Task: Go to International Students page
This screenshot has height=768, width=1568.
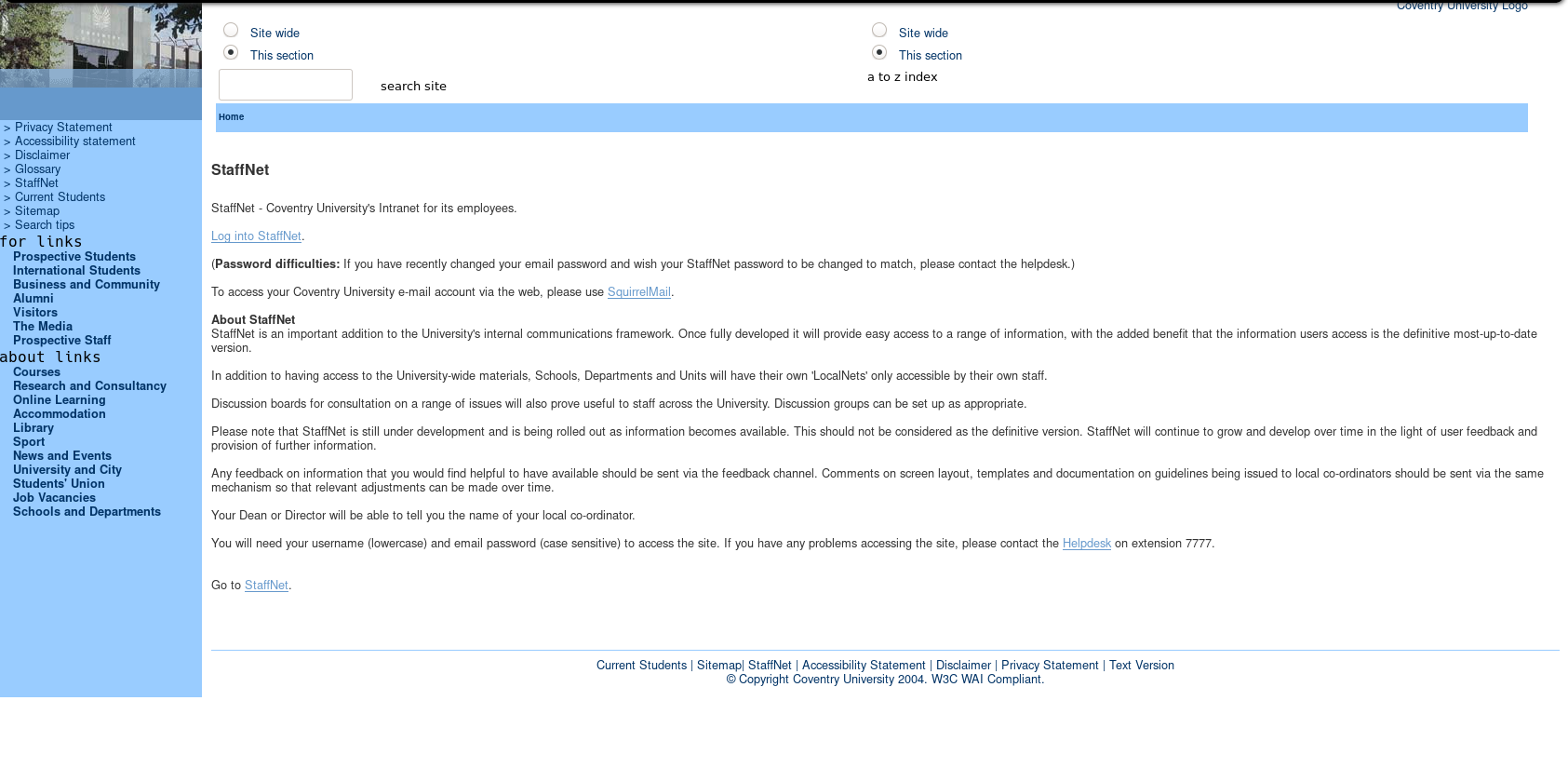Action: pos(76,271)
